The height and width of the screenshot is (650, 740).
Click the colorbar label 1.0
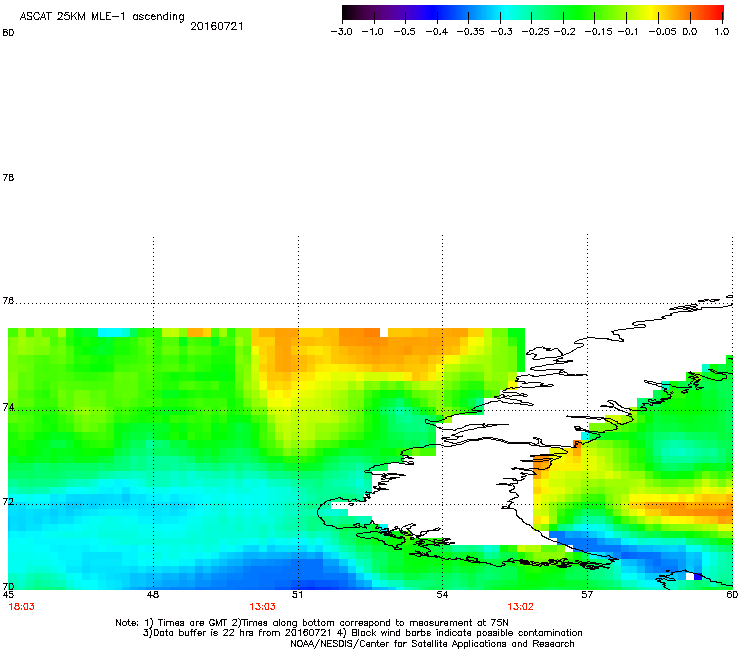coord(722,32)
